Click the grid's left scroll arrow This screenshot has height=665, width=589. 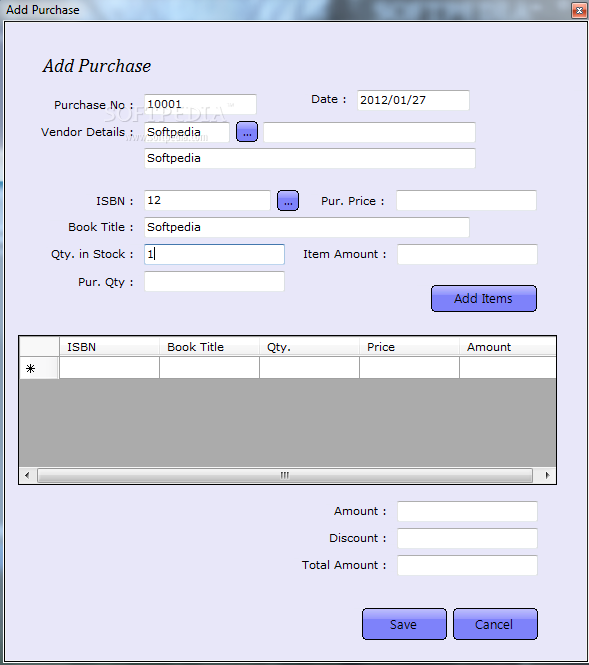[28, 475]
